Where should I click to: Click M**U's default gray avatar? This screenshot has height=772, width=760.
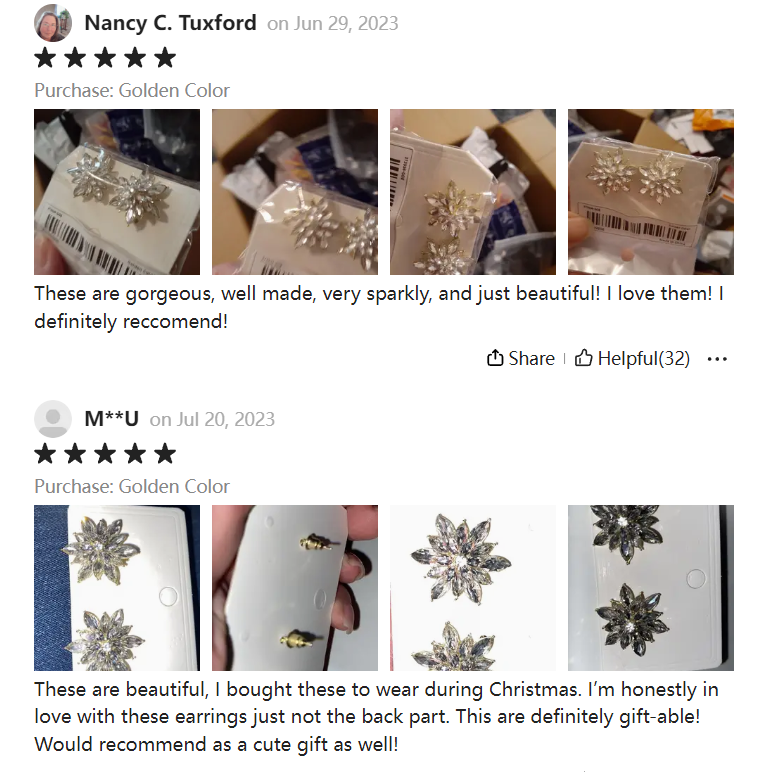point(53,419)
